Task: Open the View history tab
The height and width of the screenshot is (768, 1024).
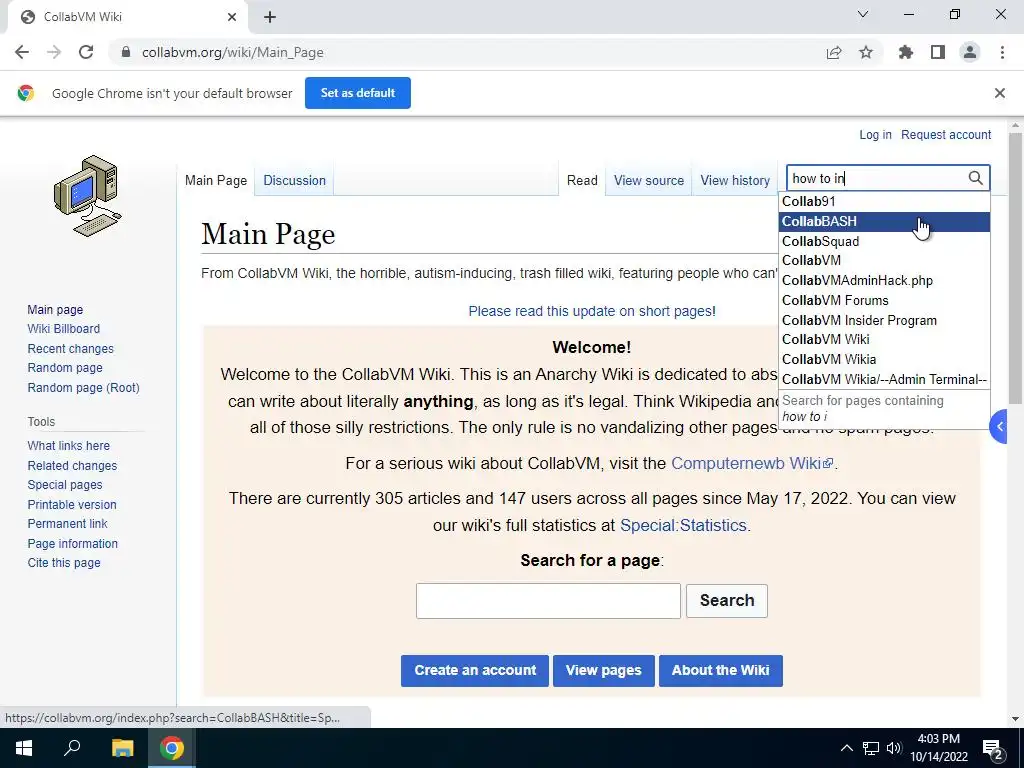Action: [x=735, y=180]
